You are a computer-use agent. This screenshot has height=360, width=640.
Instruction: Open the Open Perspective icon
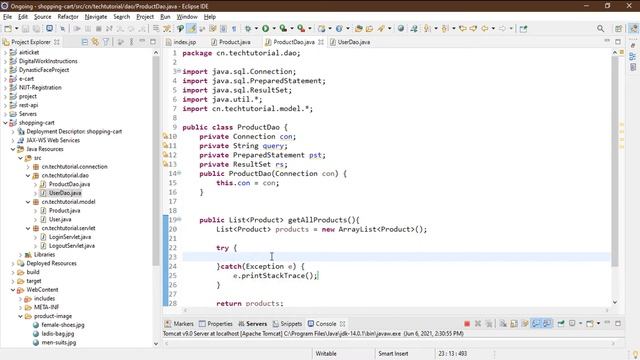click(618, 29)
